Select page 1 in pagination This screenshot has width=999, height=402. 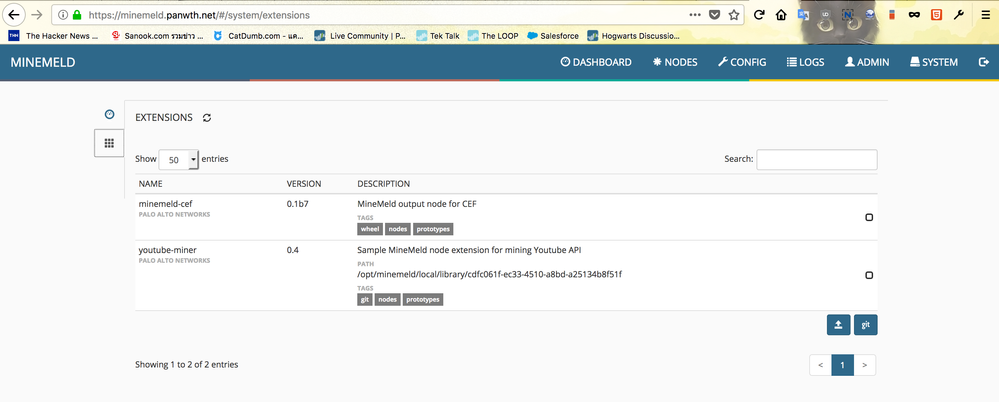point(842,365)
